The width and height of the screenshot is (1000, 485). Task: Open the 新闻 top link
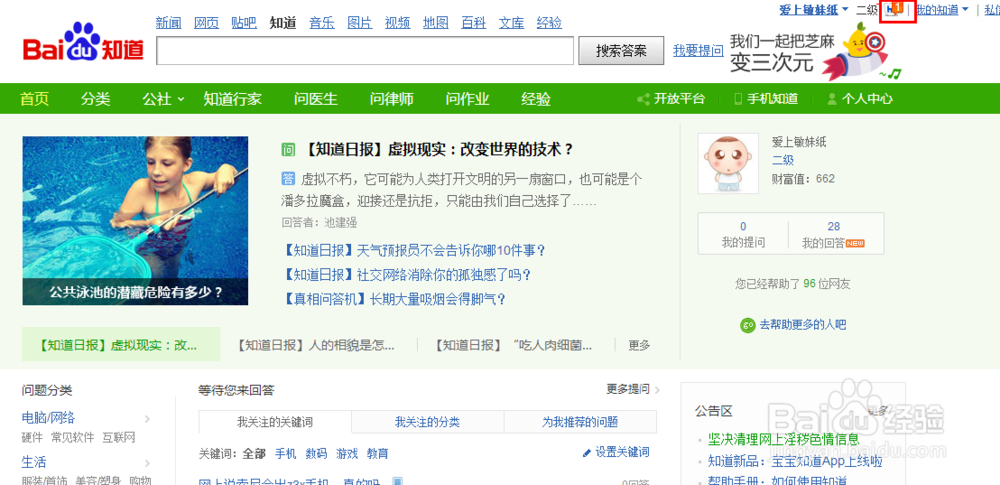click(168, 24)
